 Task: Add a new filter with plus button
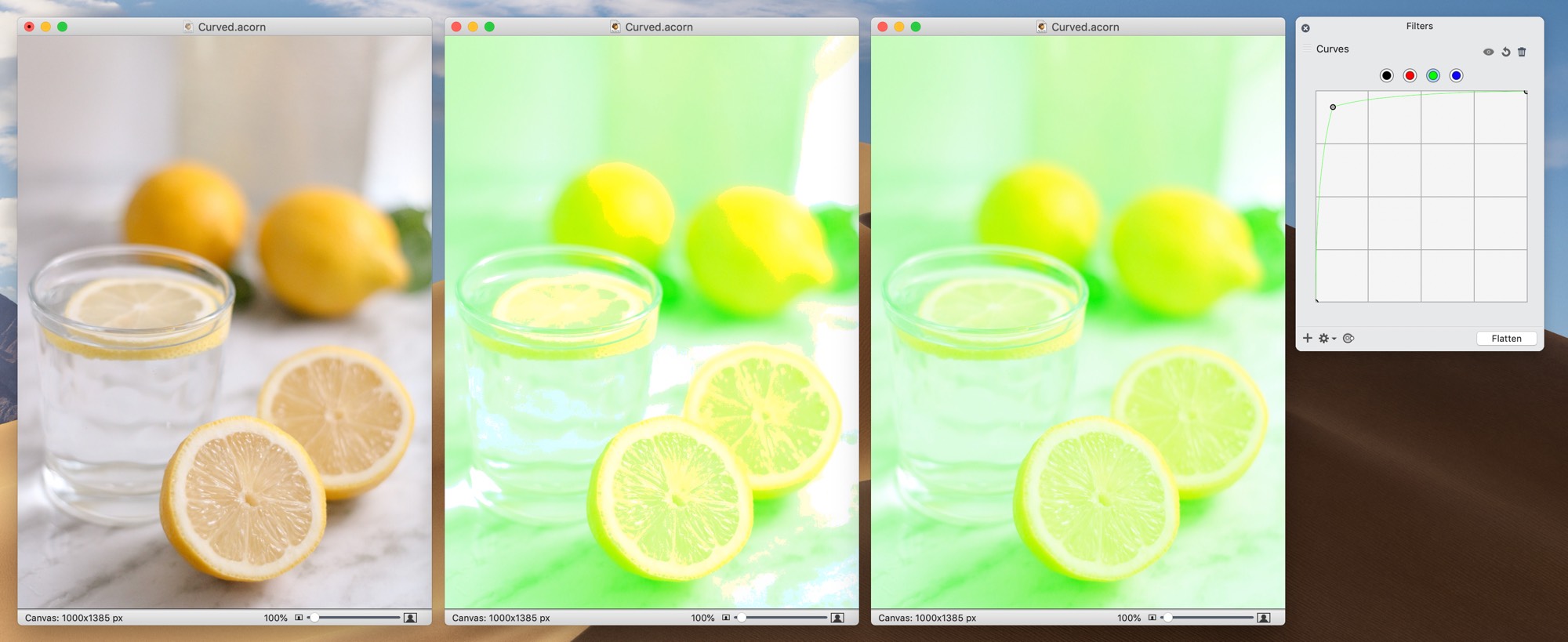[x=1307, y=338]
